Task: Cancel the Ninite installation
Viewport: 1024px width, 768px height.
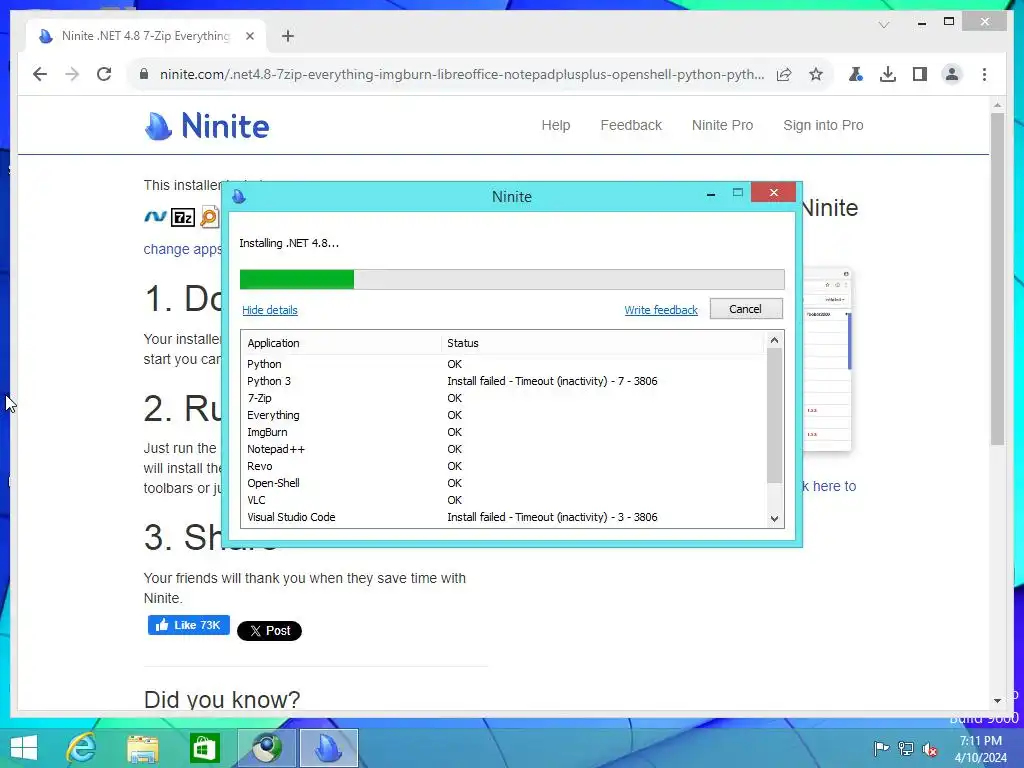Action: [x=746, y=309]
